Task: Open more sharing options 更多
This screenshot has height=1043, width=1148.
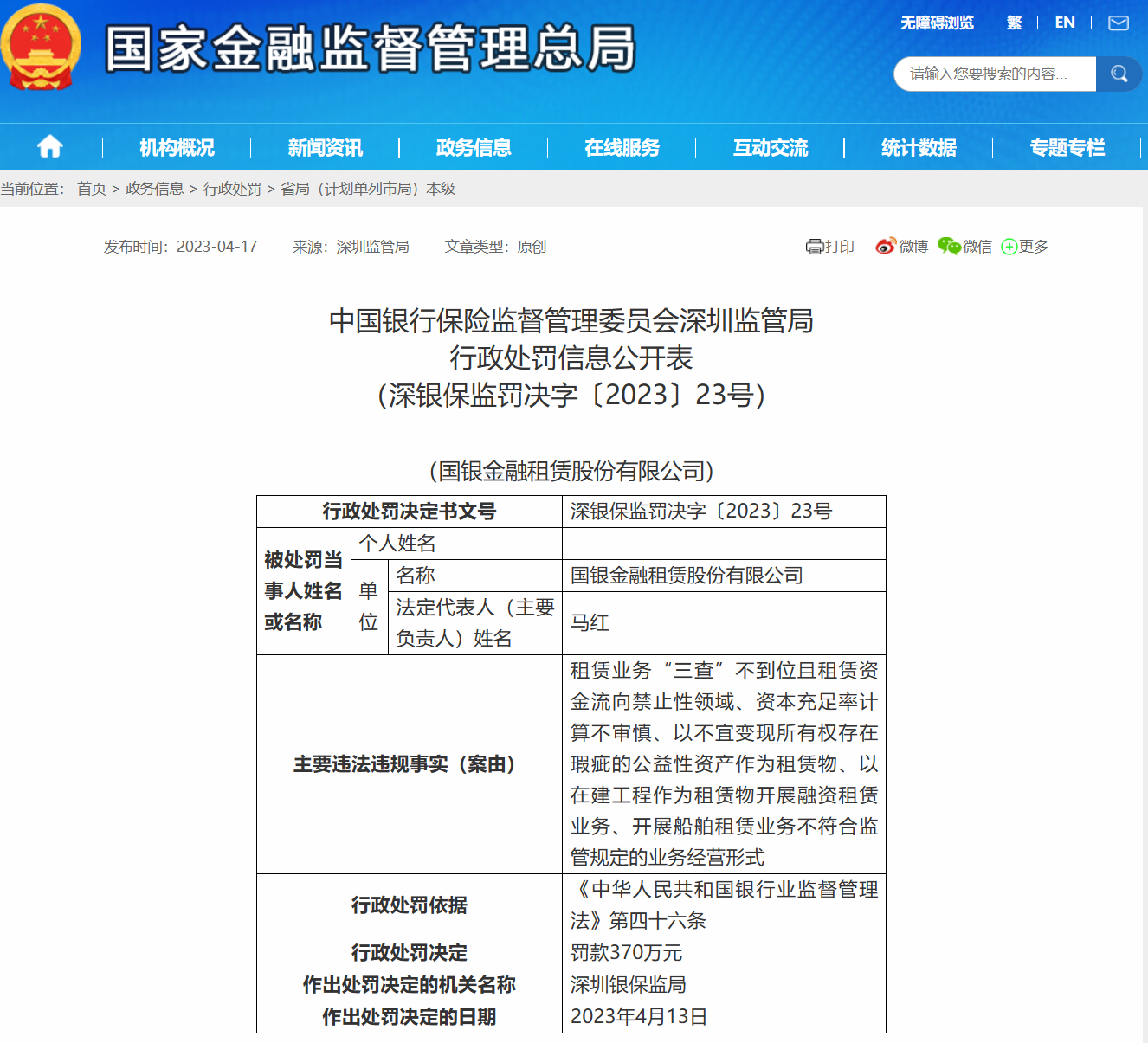Action: [1024, 247]
